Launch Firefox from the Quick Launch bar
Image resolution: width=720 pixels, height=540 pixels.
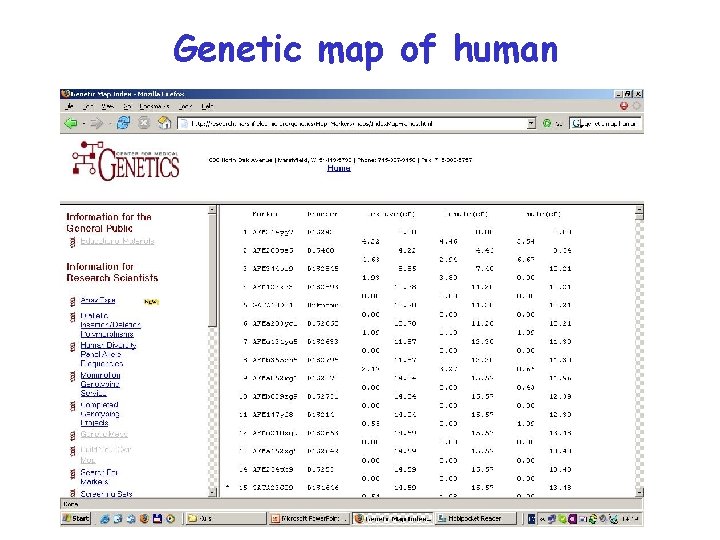pos(144,518)
